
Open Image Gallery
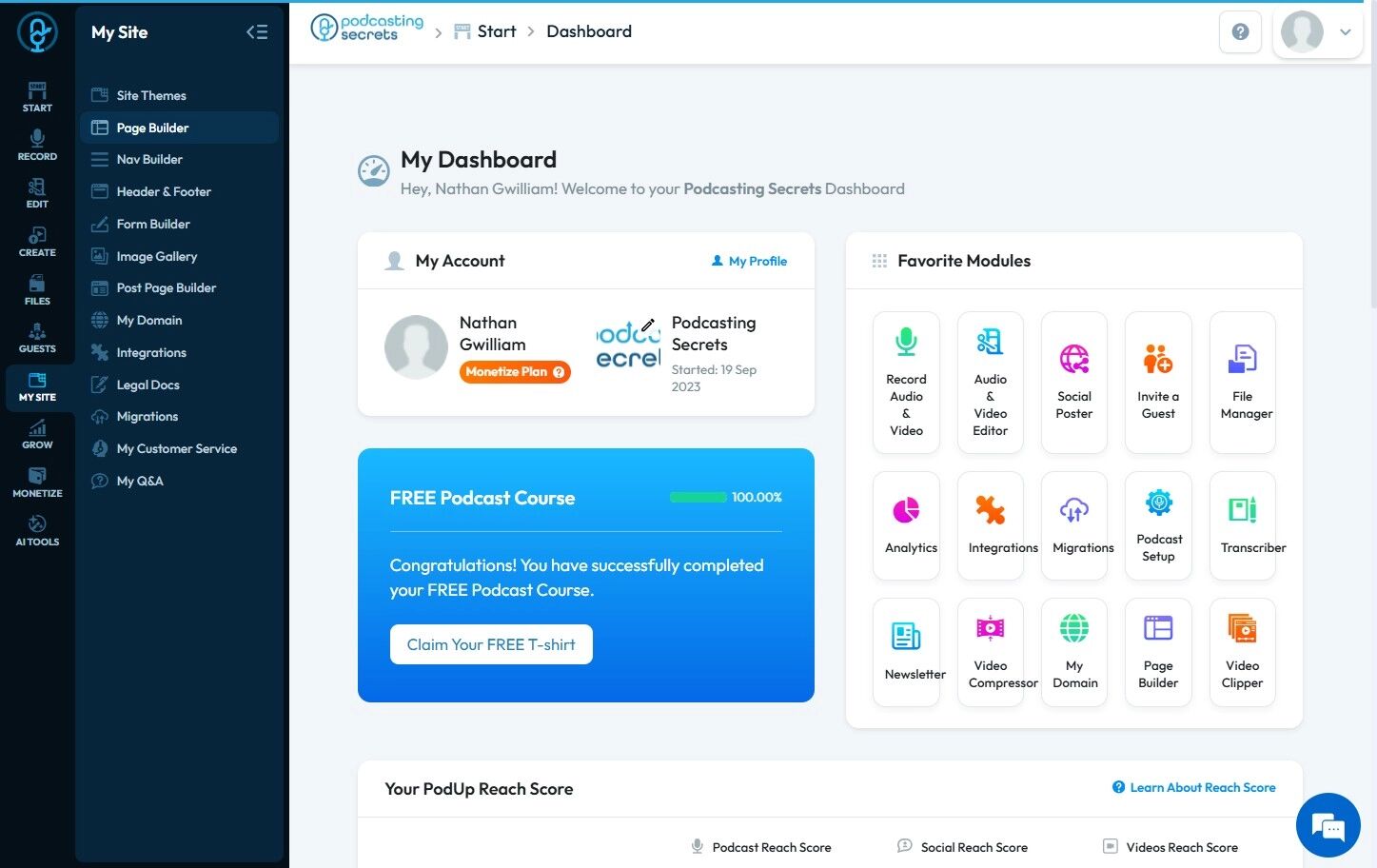click(180, 256)
